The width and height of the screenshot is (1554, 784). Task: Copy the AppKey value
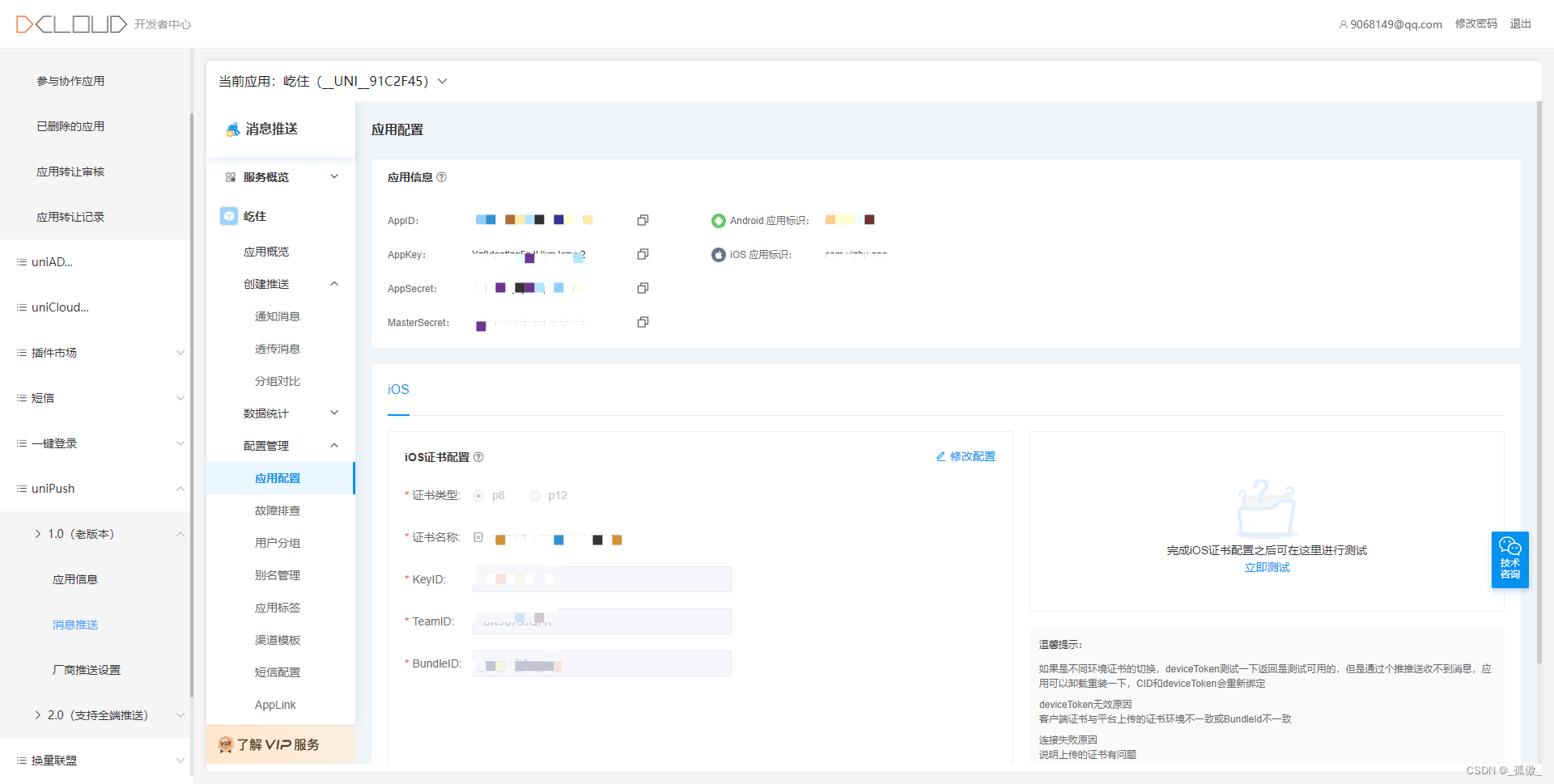click(x=643, y=254)
